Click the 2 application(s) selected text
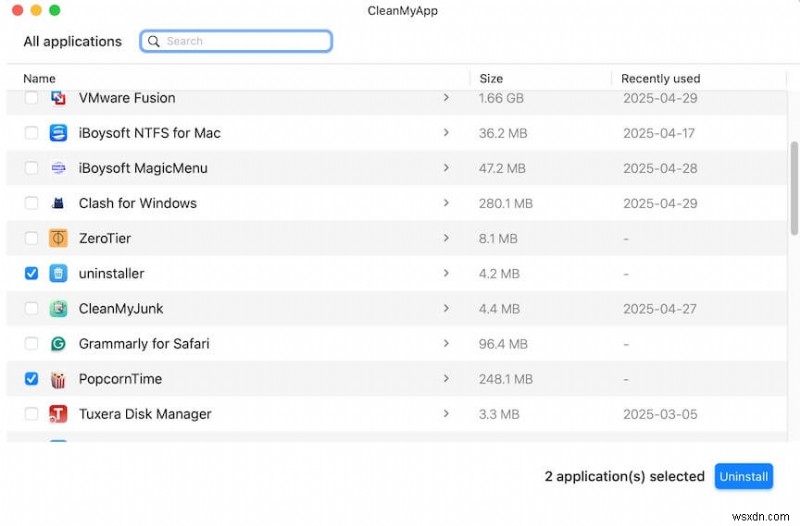 click(624, 477)
